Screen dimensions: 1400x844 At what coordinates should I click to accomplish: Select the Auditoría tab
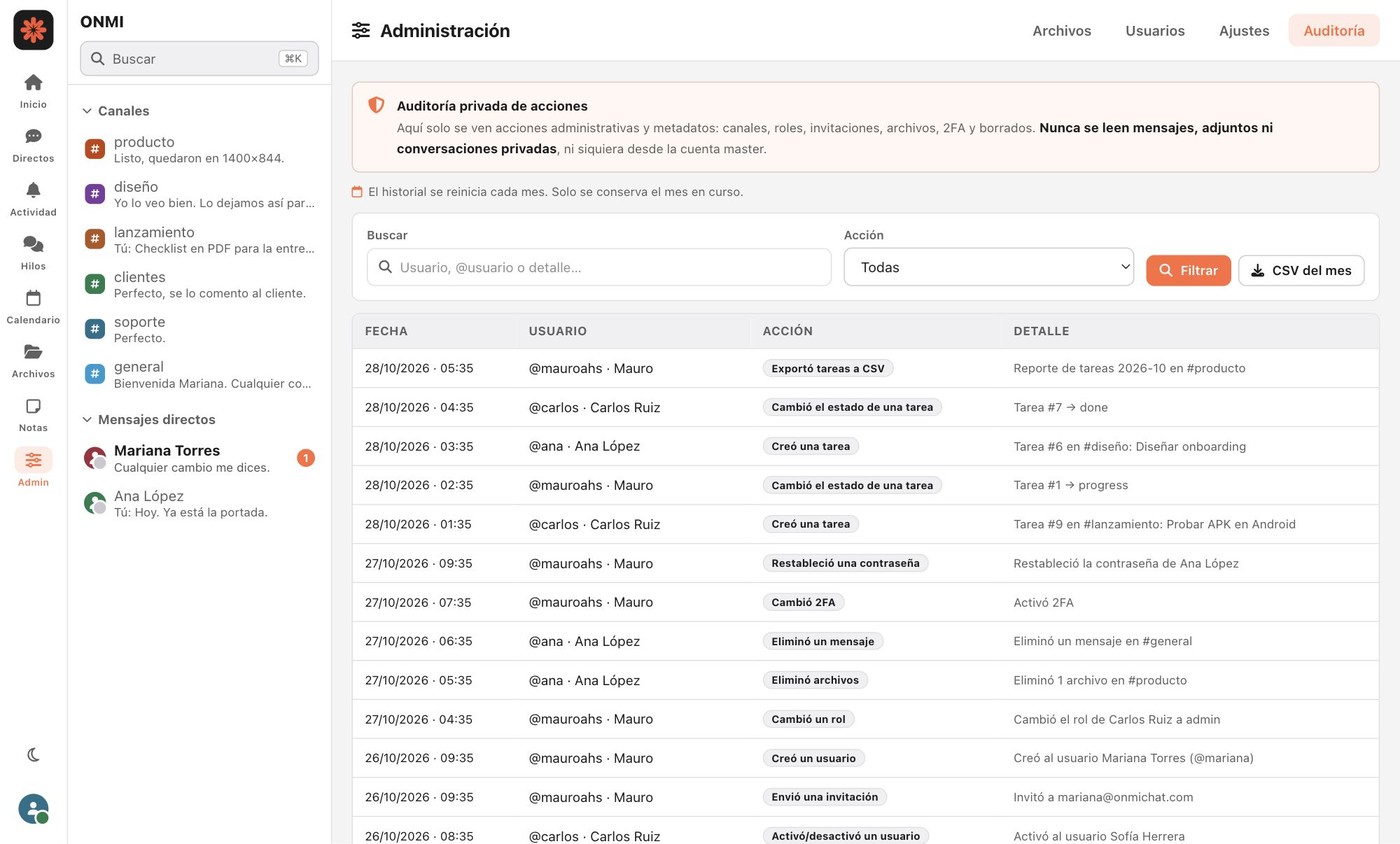[x=1334, y=31]
